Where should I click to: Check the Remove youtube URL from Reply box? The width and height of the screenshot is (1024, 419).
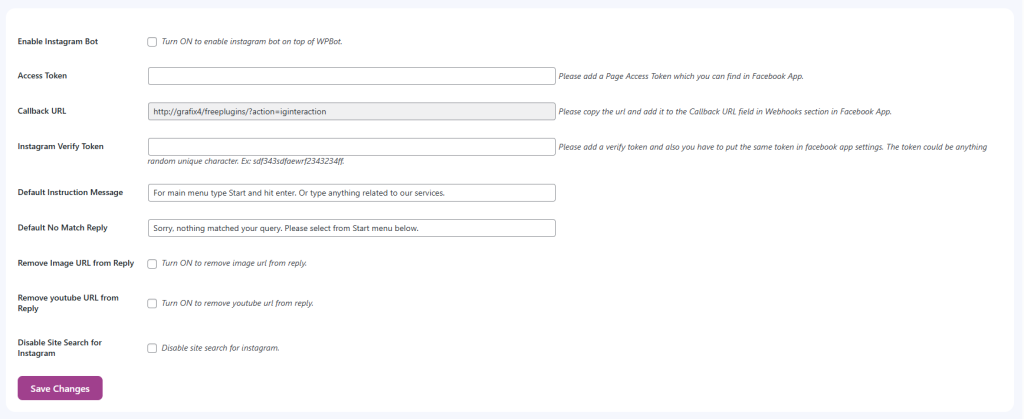point(152,303)
